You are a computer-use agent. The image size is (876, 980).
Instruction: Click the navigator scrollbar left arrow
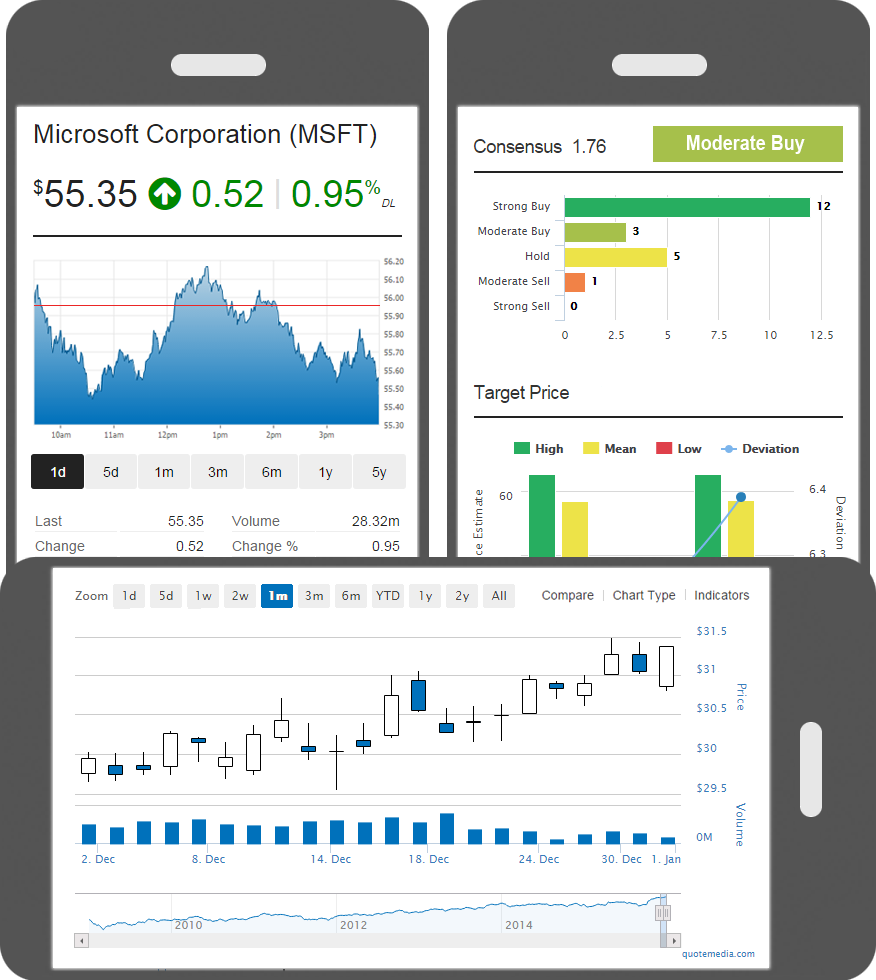click(82, 941)
